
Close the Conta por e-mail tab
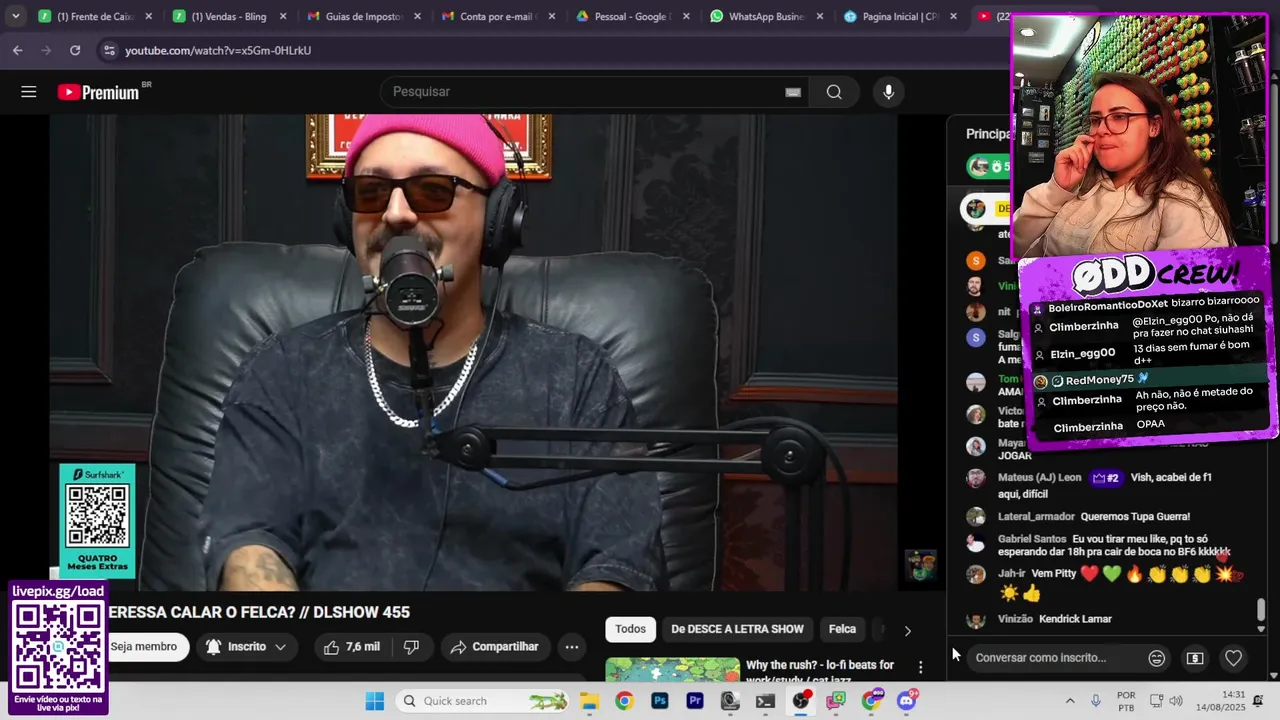[551, 17]
